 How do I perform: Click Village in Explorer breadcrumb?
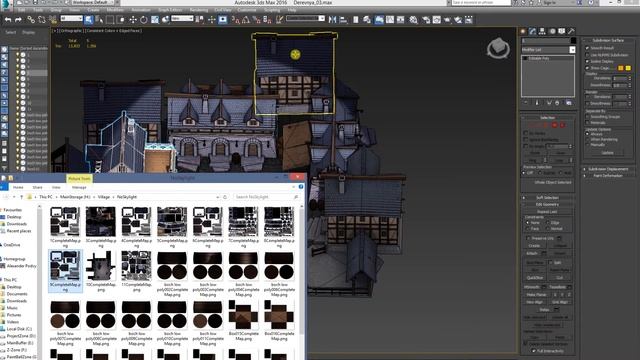(x=104, y=197)
